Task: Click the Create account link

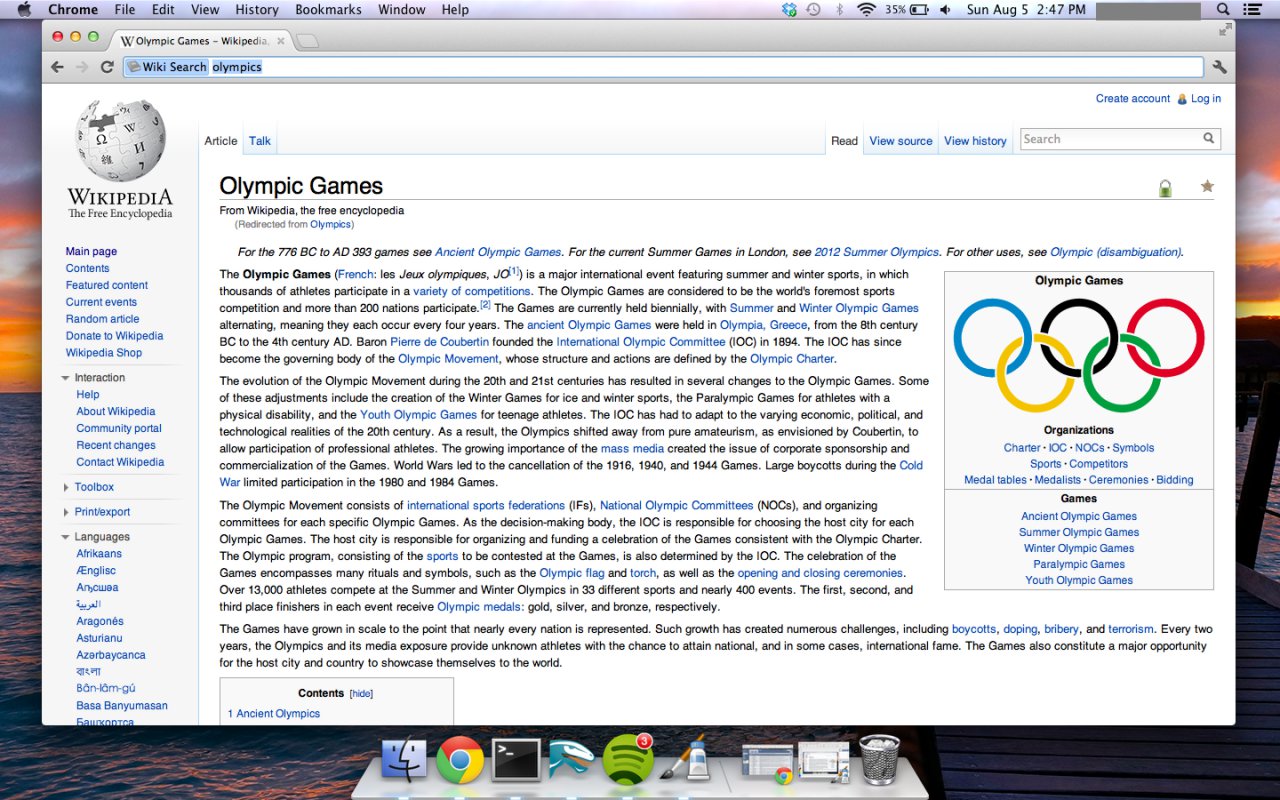Action: pyautogui.click(x=1133, y=98)
